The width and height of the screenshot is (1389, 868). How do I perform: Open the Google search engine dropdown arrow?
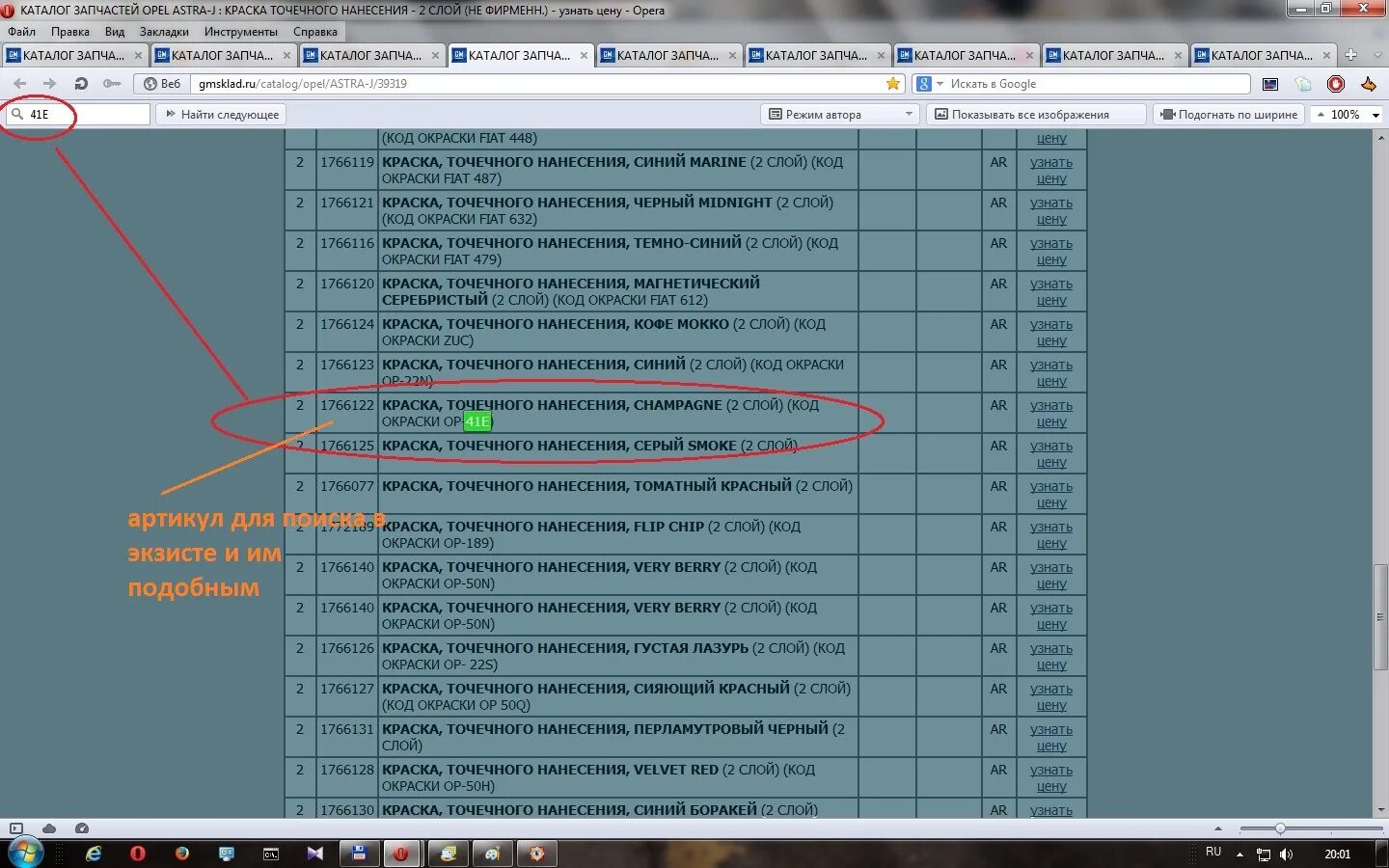(x=940, y=84)
